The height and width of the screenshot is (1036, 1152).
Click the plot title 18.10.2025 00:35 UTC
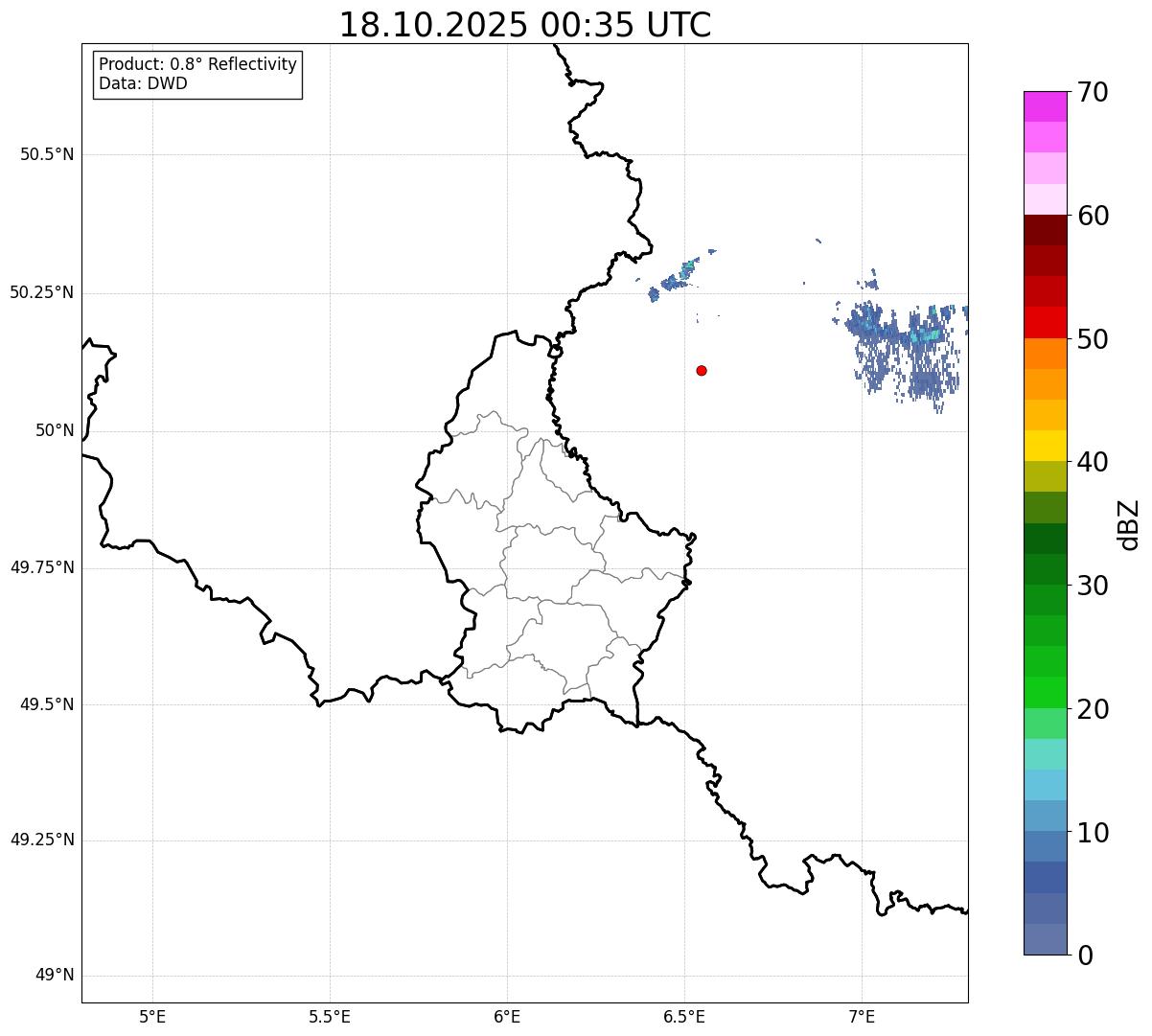525,24
